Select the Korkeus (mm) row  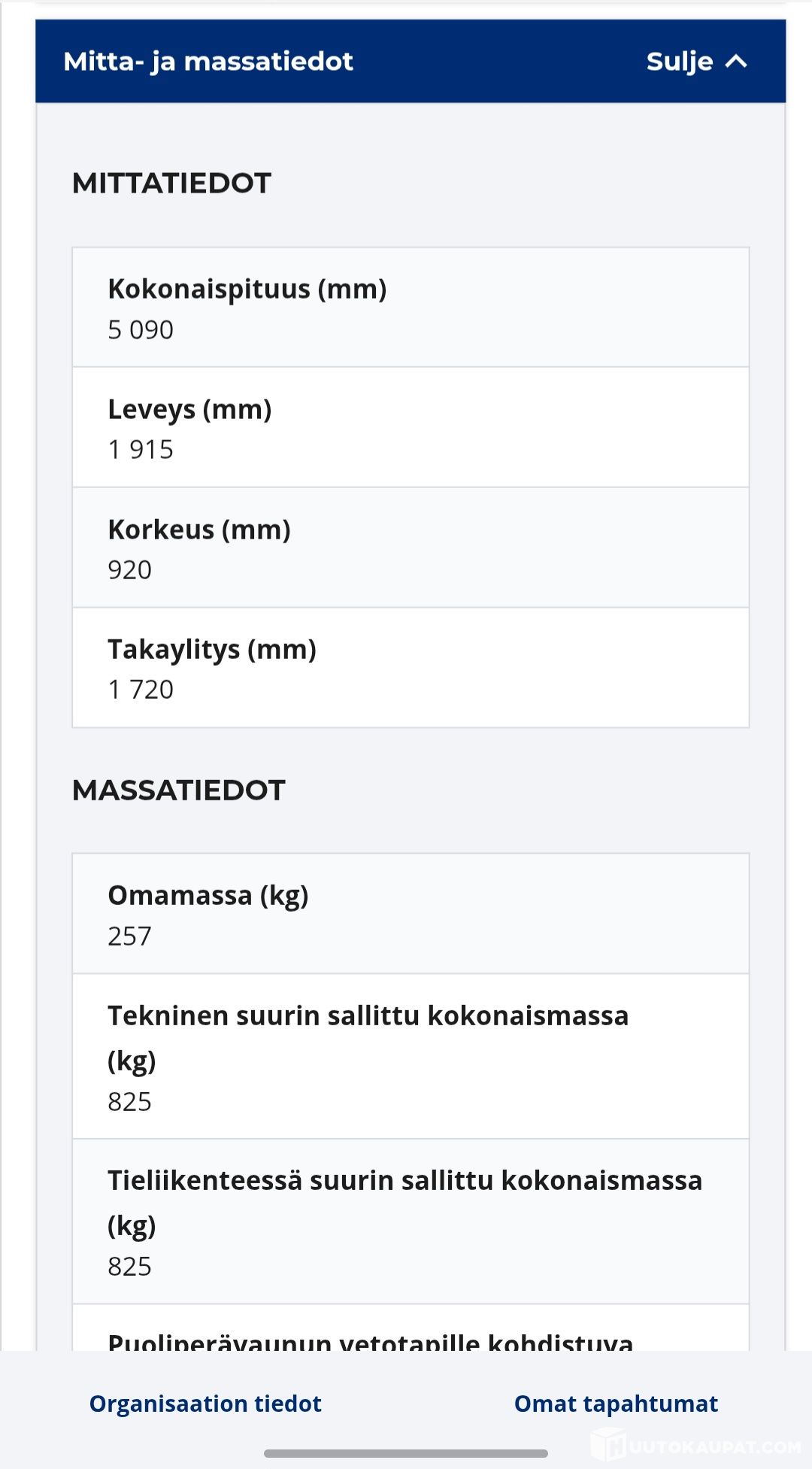click(x=411, y=548)
